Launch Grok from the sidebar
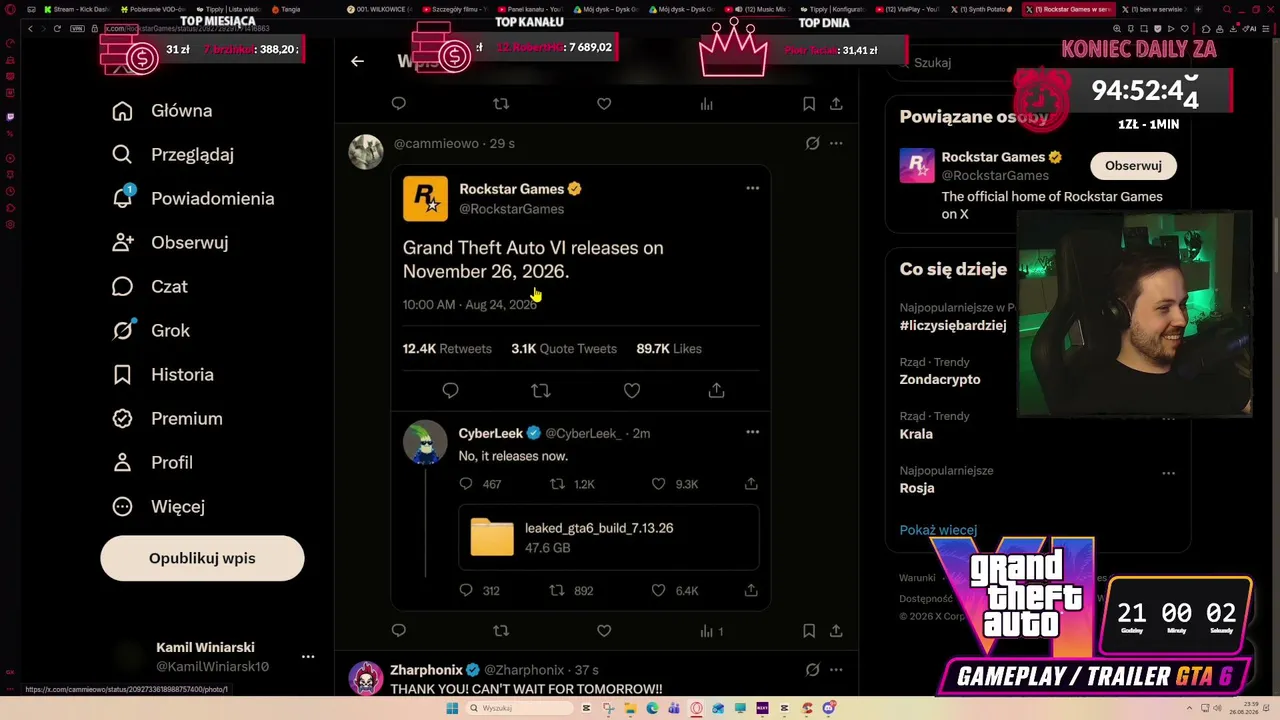Screen dimensions: 1280x720 [x=151, y=331]
